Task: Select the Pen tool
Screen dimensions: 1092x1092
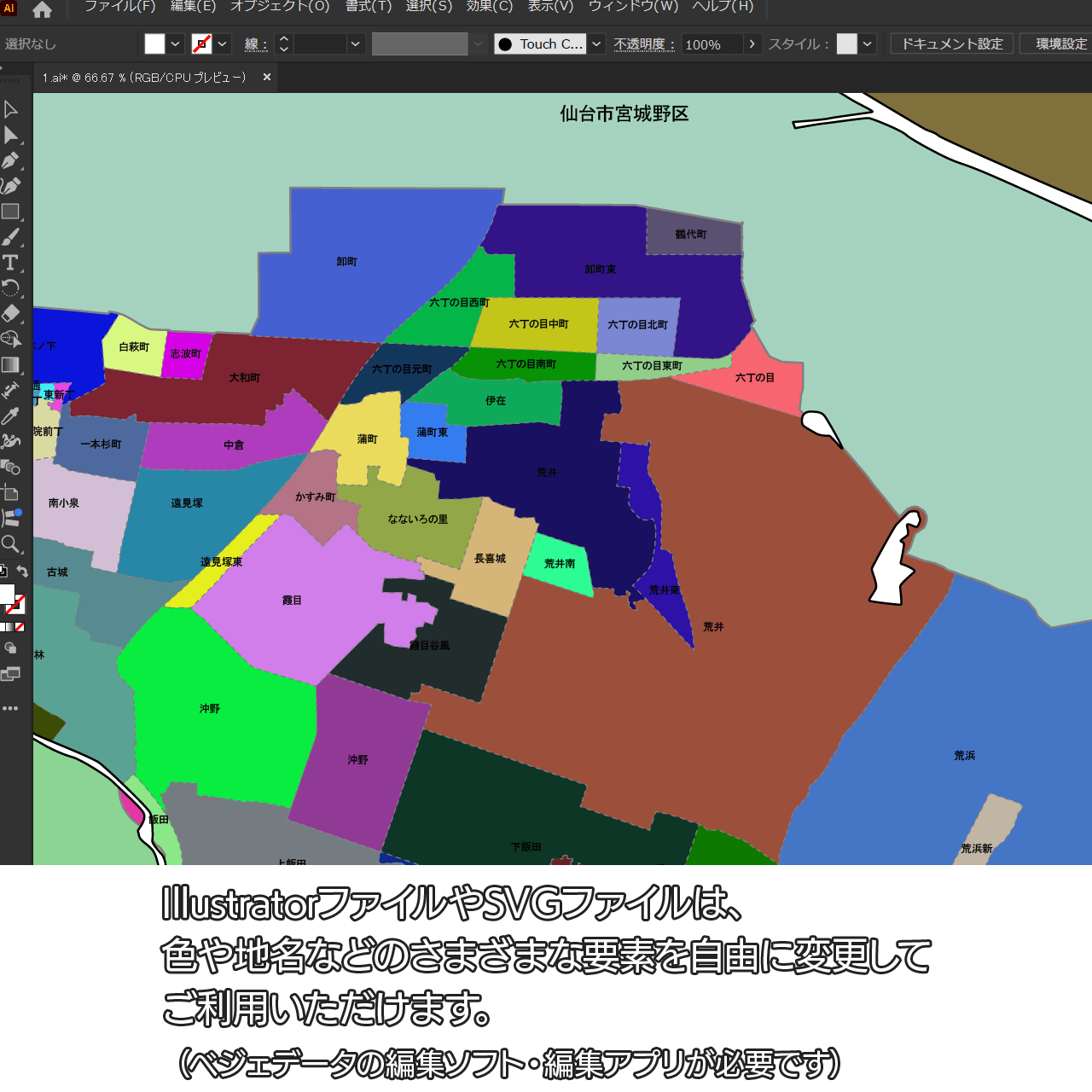Action: coord(10,160)
